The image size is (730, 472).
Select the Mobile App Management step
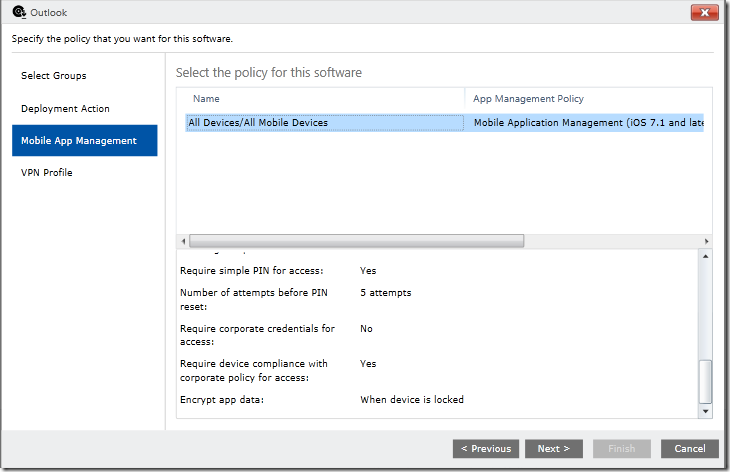(x=85, y=141)
